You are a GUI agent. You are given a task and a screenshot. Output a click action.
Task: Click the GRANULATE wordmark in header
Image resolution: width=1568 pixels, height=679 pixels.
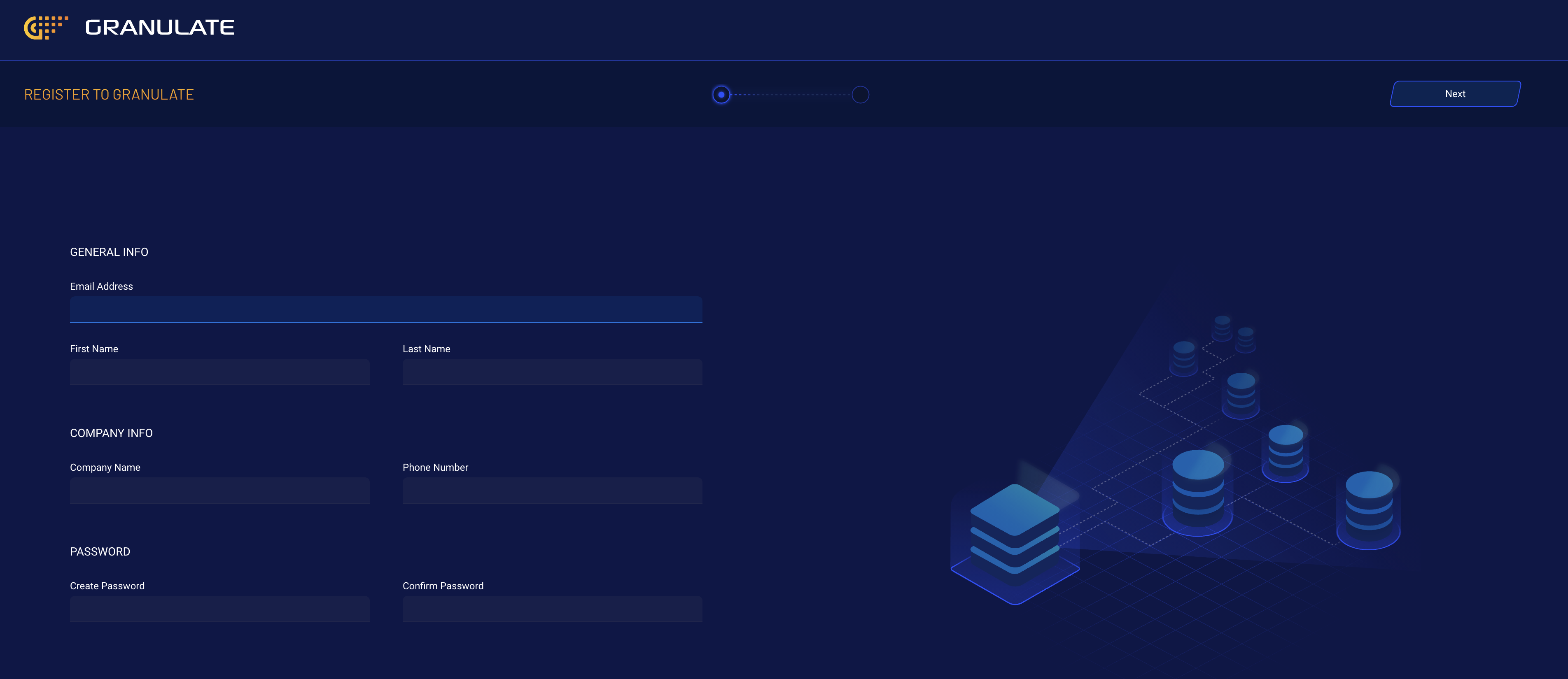159,28
